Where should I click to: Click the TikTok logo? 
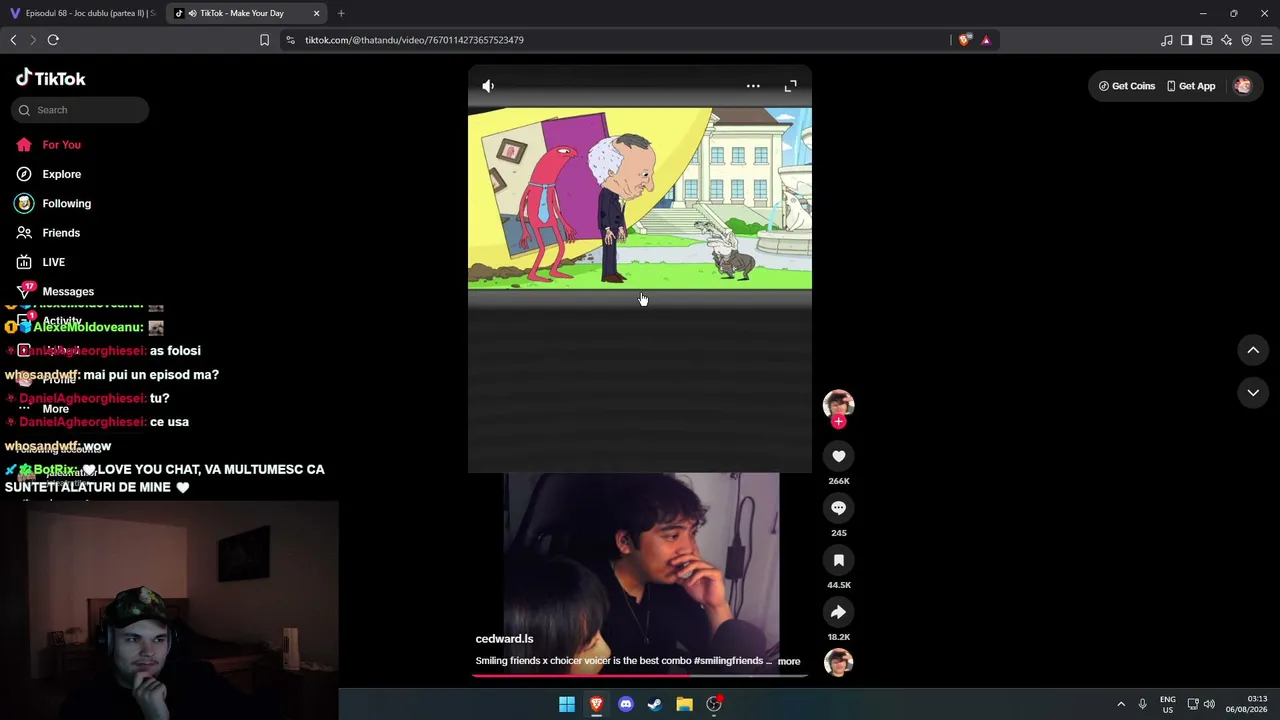(x=51, y=78)
